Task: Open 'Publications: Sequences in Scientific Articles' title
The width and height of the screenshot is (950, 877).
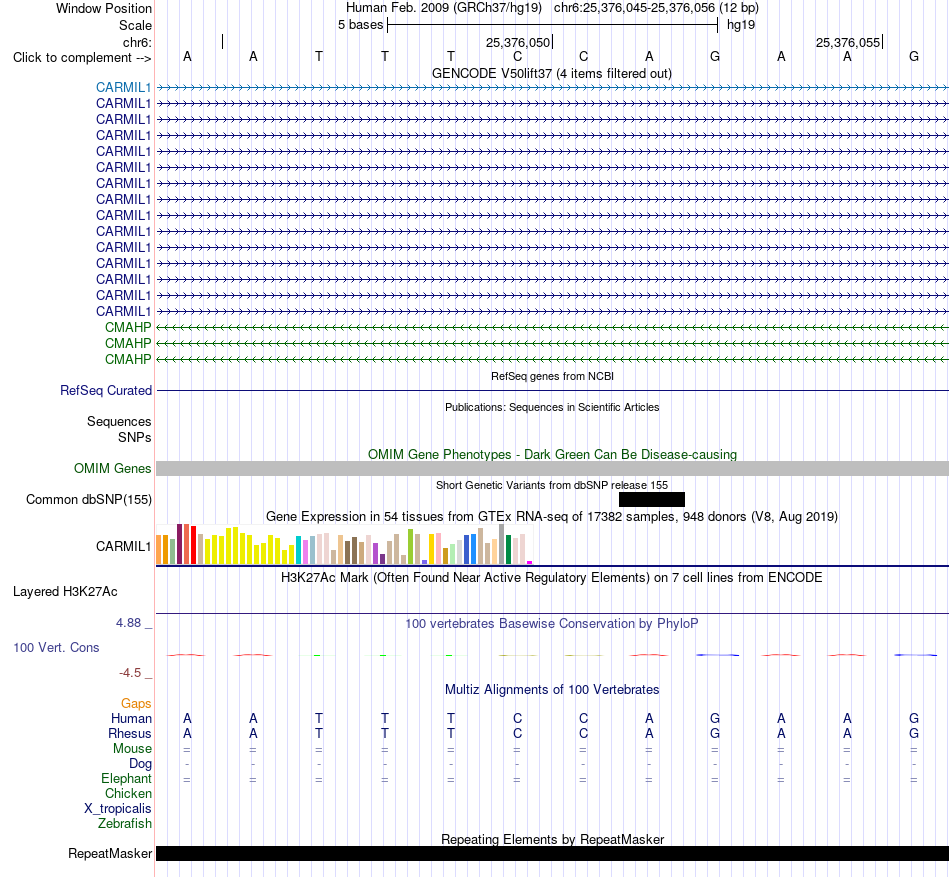Action: click(552, 407)
